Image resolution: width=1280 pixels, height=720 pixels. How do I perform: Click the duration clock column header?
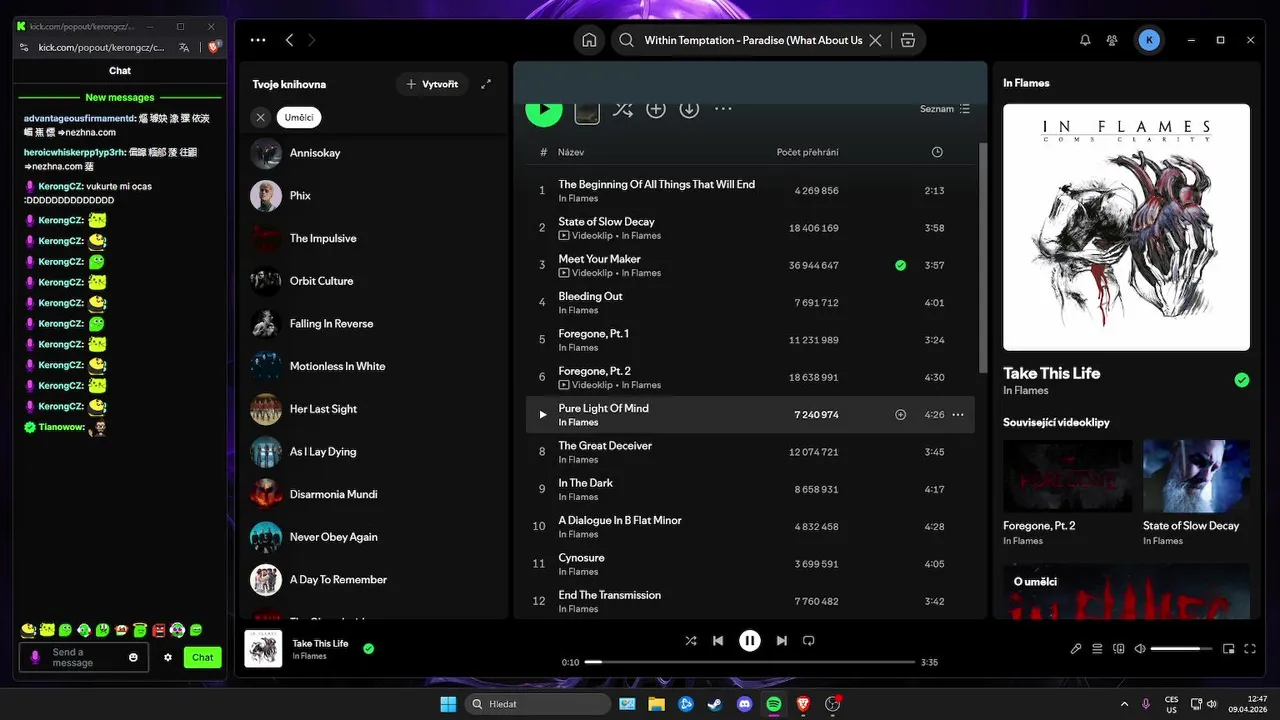coord(937,152)
